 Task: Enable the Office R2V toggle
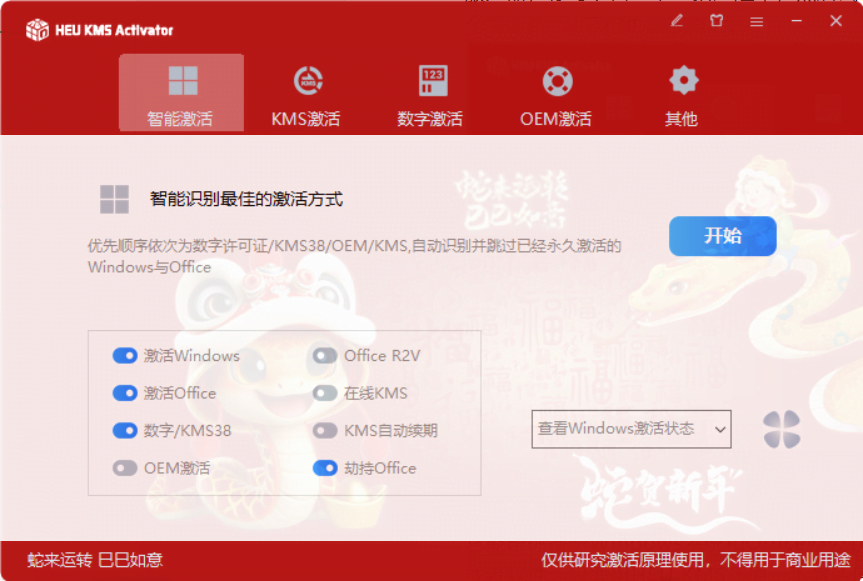click(x=325, y=355)
